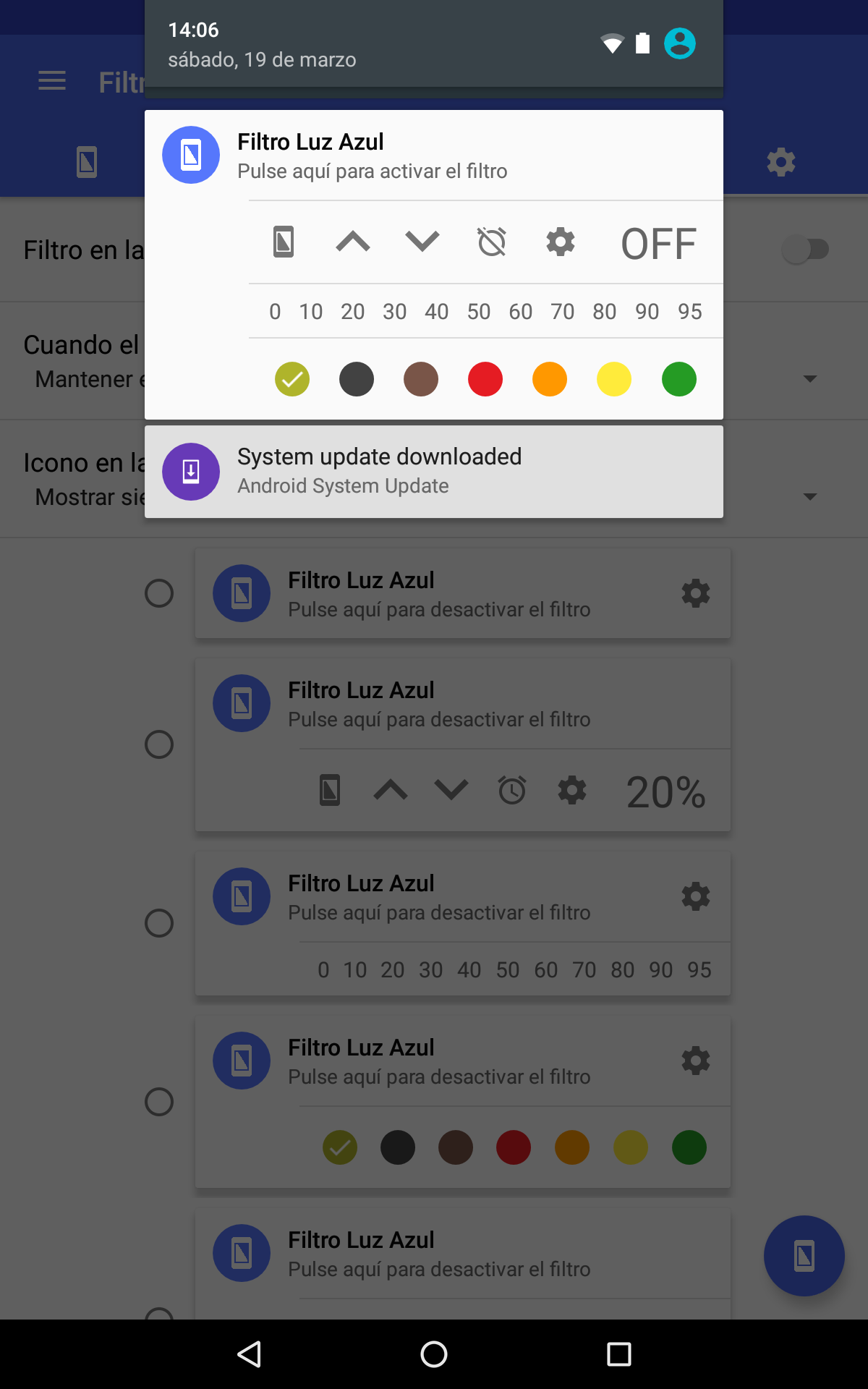This screenshot has width=868, height=1389.
Task: Tap the screen filter icon in notification controls
Action: coord(284,242)
